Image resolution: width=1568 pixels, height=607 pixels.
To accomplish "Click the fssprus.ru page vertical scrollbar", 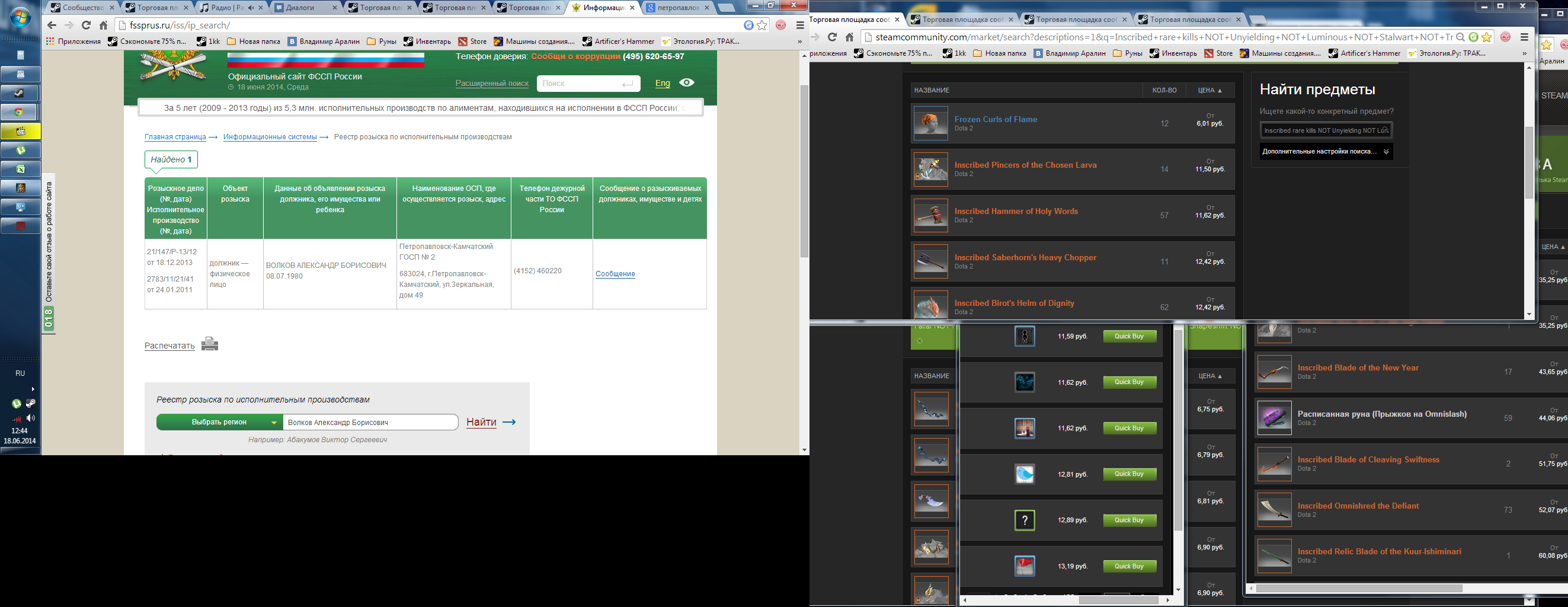I will point(804,171).
